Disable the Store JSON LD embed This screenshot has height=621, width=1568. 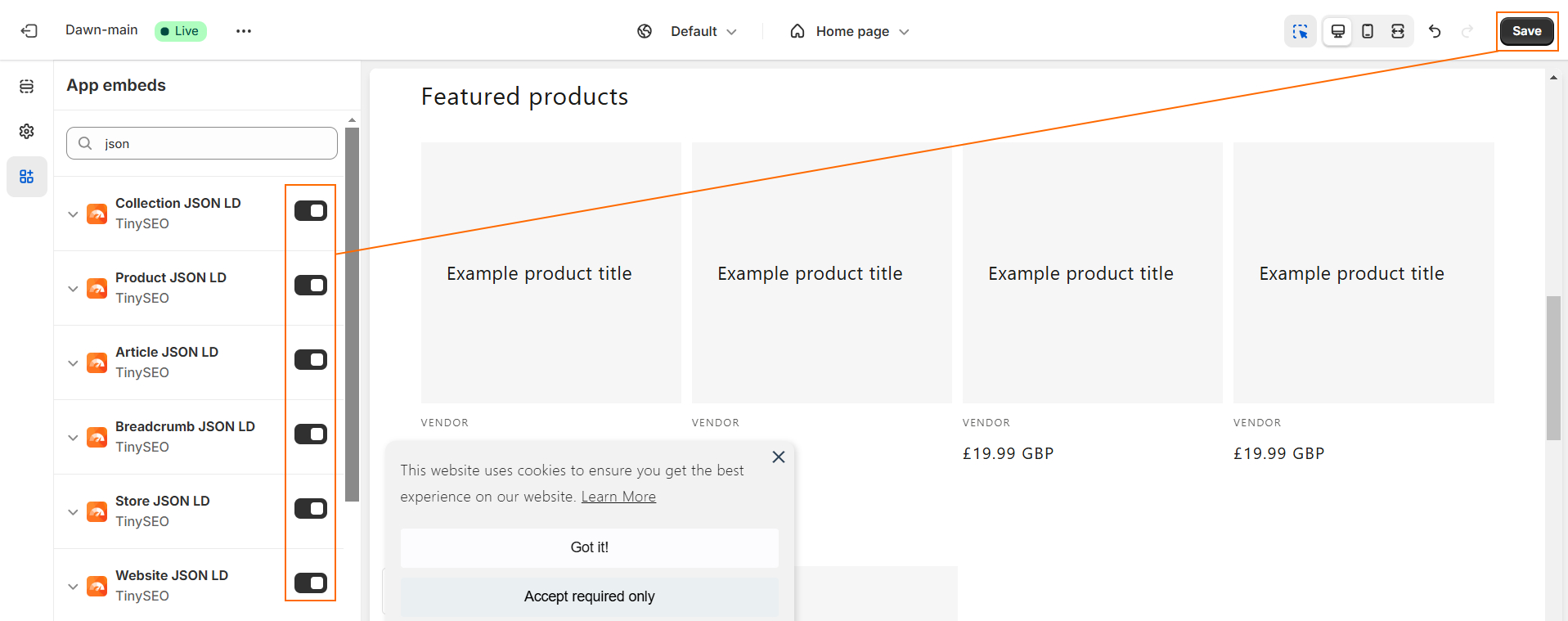pyautogui.click(x=311, y=509)
